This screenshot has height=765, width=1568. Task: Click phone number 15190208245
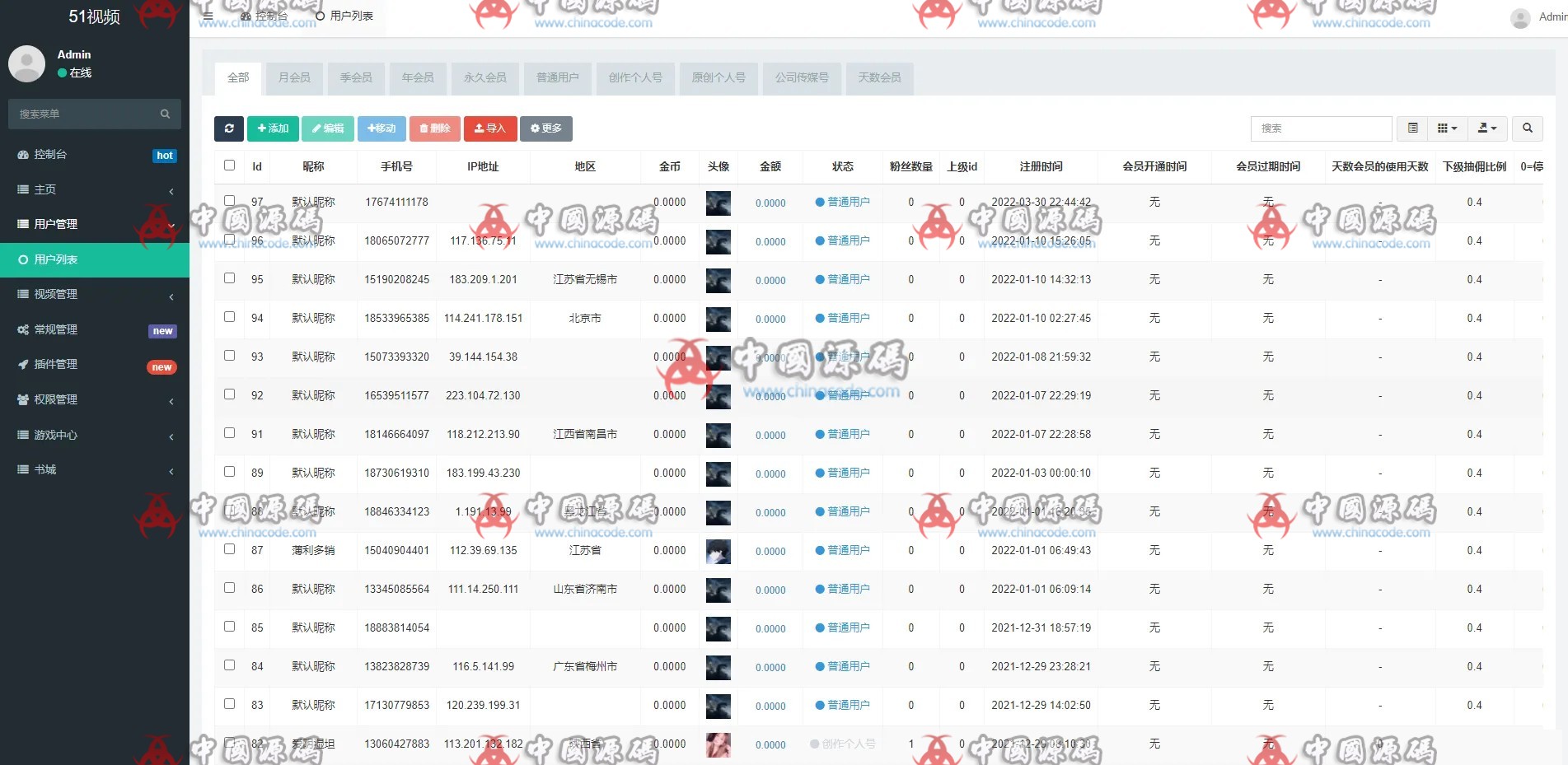(397, 280)
